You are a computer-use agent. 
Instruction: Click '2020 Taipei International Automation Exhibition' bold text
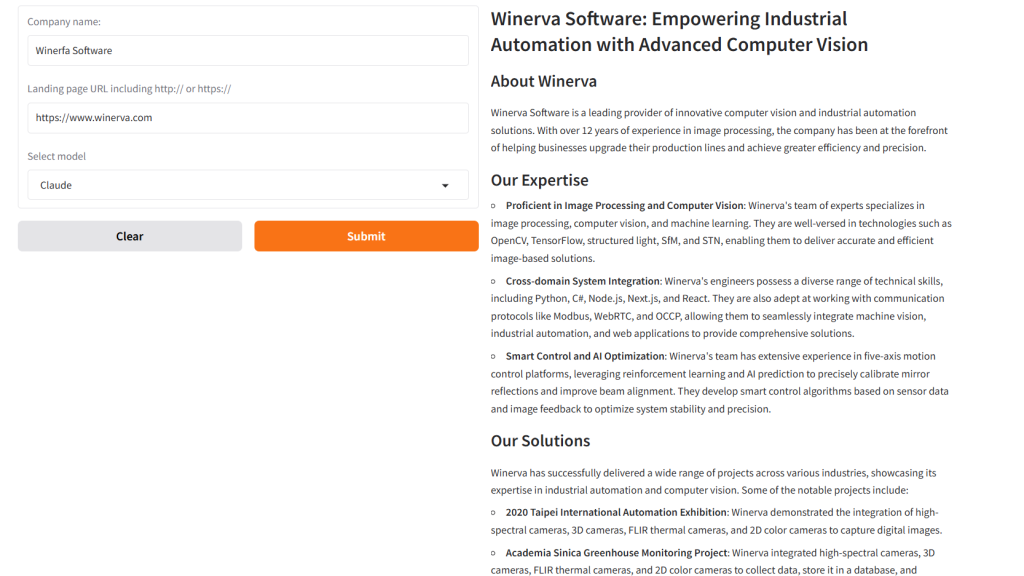coord(616,512)
